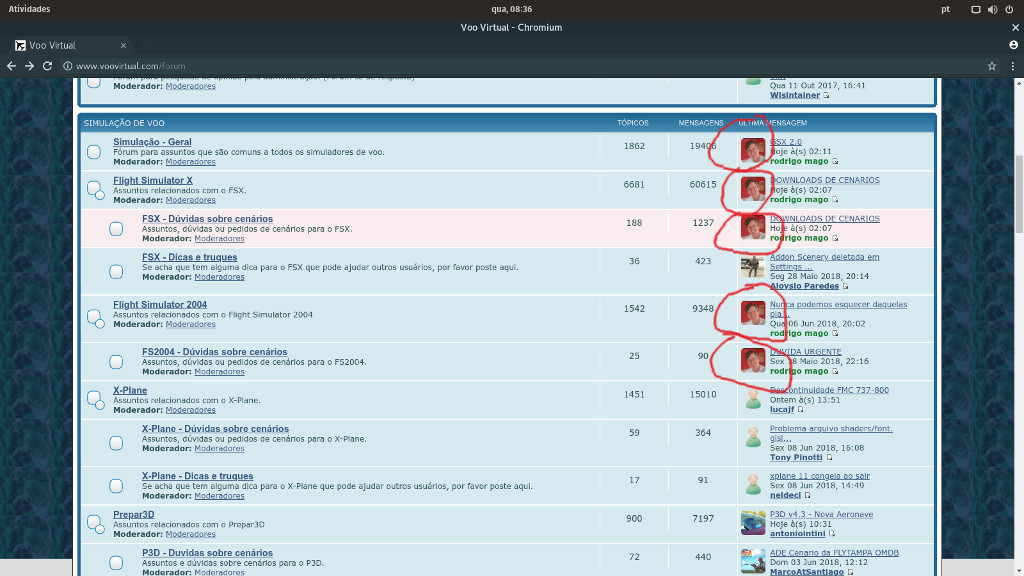The image size is (1024, 576).
Task: Open the clock showing qua, 08:36
Action: point(511,9)
